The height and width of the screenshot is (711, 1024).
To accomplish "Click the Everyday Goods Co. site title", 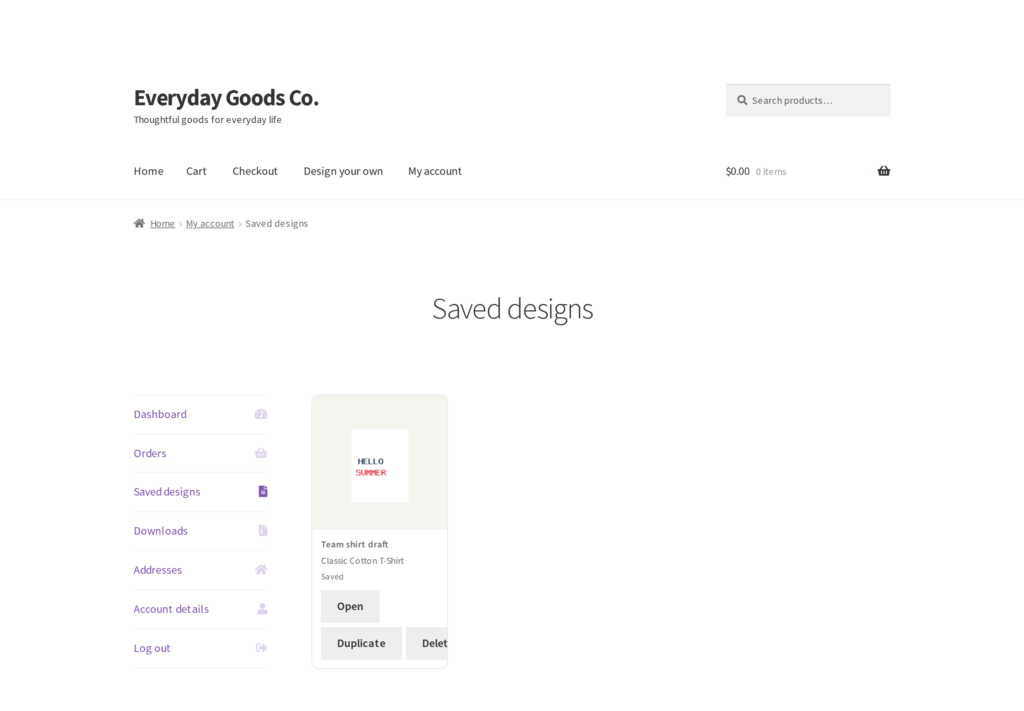I will coord(226,98).
